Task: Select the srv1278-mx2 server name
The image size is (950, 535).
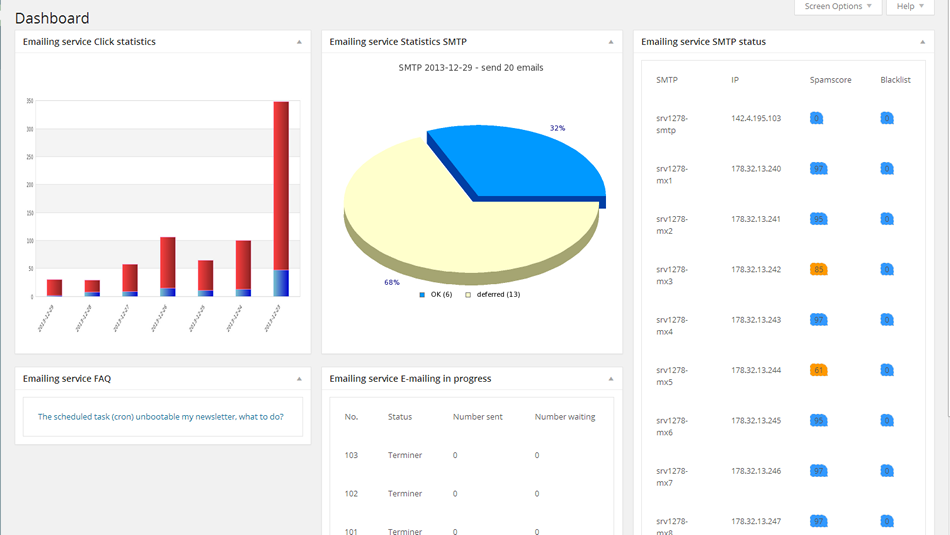Action: [672, 225]
